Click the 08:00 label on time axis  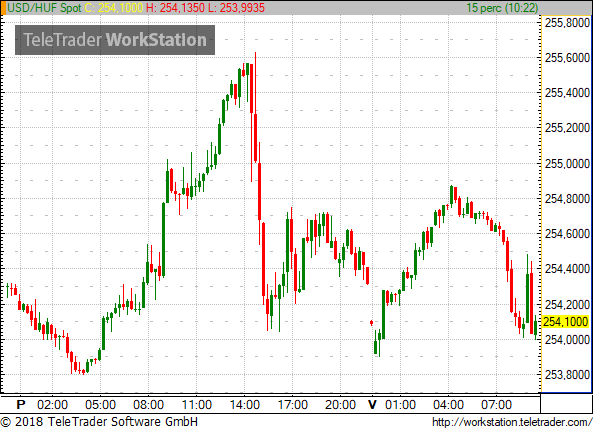(148, 405)
